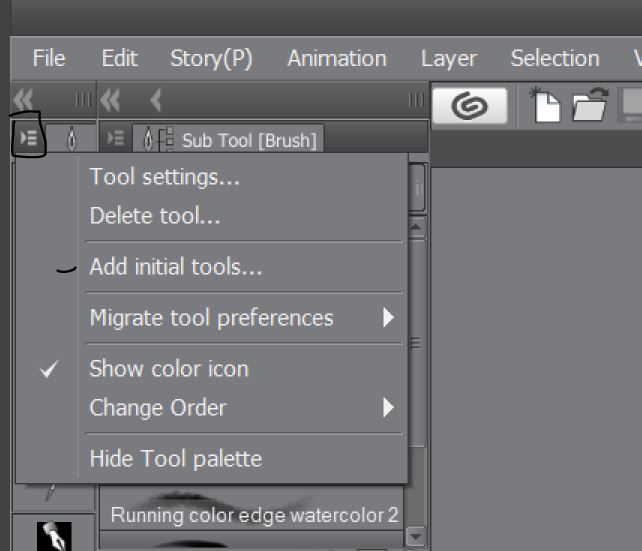Screen dimensions: 642x551
Task: Click the Tool palette menu icon
Action: 30,139
